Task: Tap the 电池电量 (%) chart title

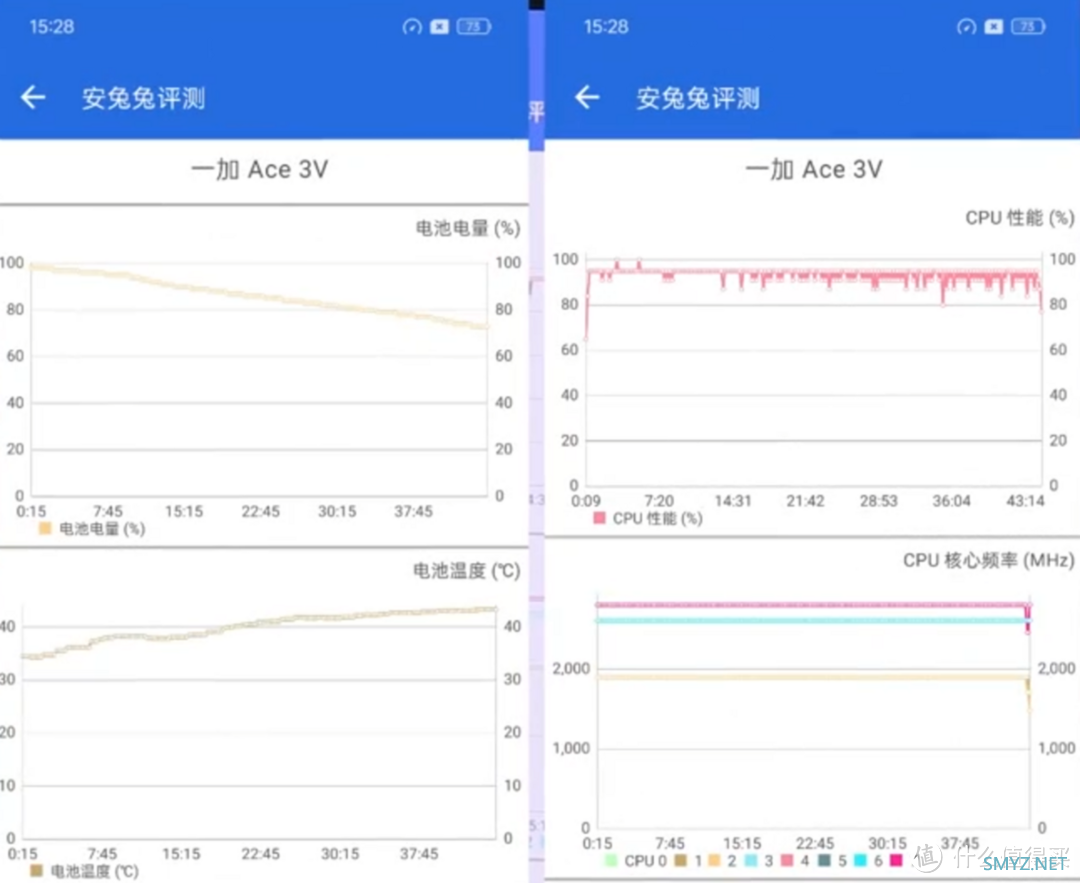Action: pyautogui.click(x=468, y=228)
